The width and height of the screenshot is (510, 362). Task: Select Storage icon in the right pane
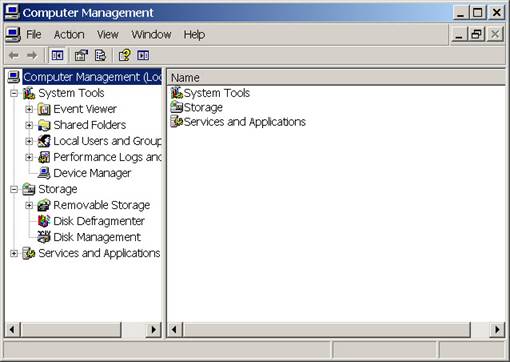[177, 107]
